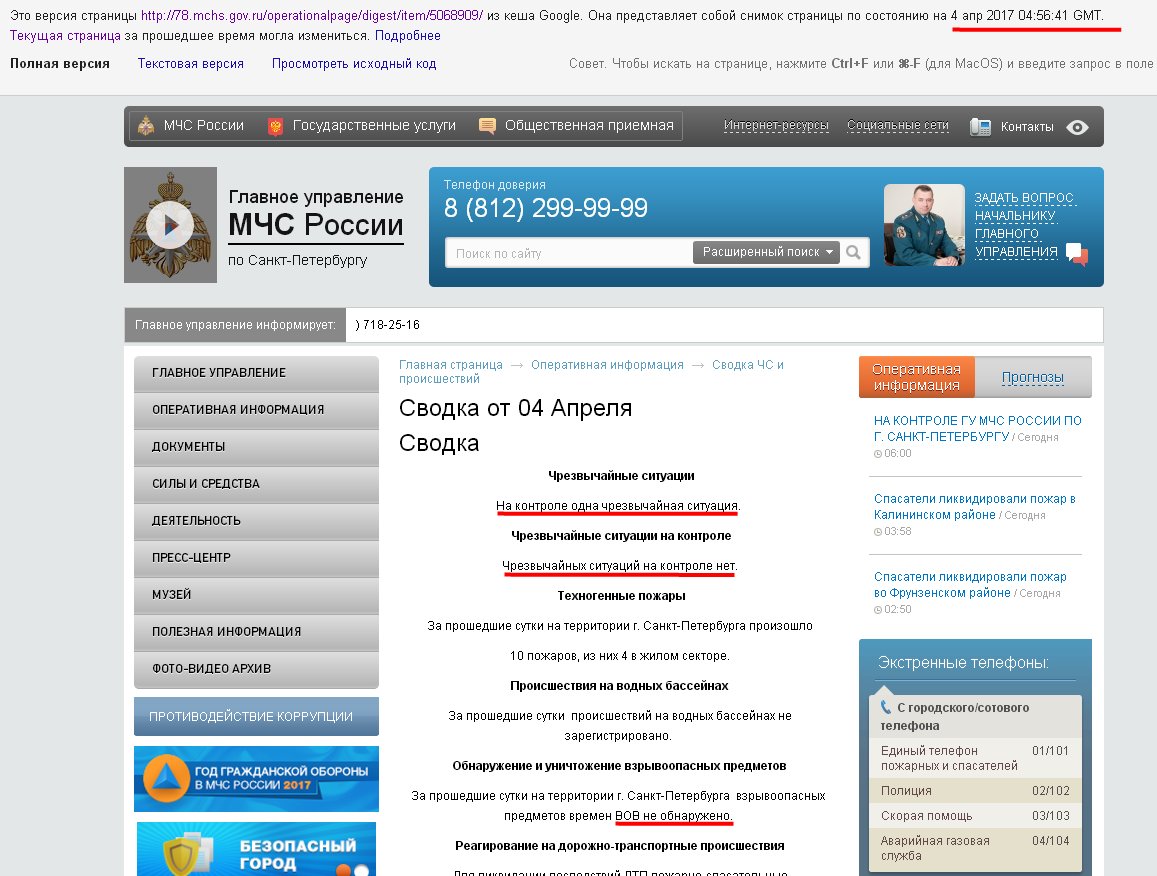The height and width of the screenshot is (876, 1157).
Task: Open ОПЕРАТИВНАЯ ИНФОРМАЦИЯ sidebar menu
Action: [x=256, y=410]
